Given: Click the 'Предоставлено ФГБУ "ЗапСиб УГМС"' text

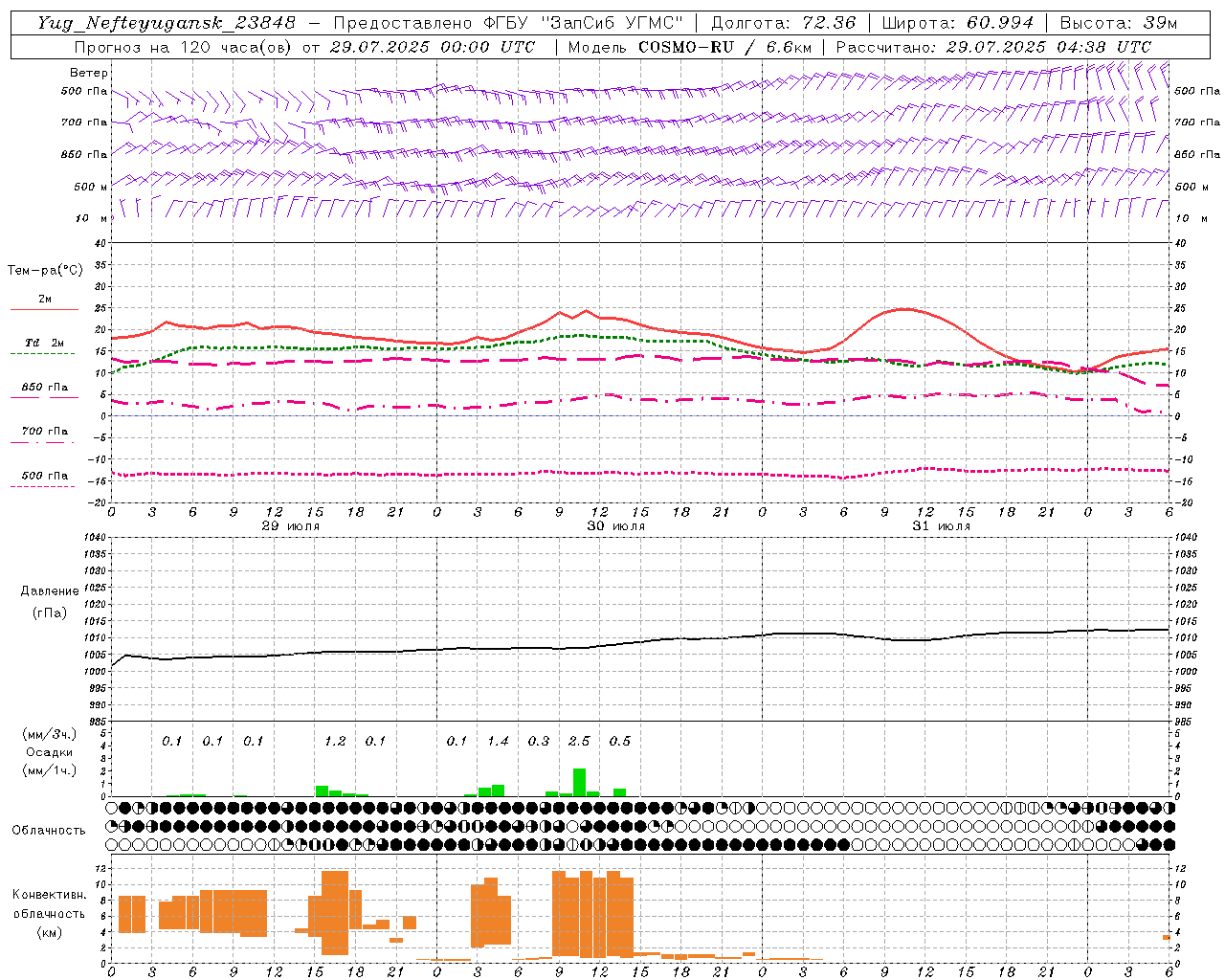Looking at the screenshot, I should [508, 23].
